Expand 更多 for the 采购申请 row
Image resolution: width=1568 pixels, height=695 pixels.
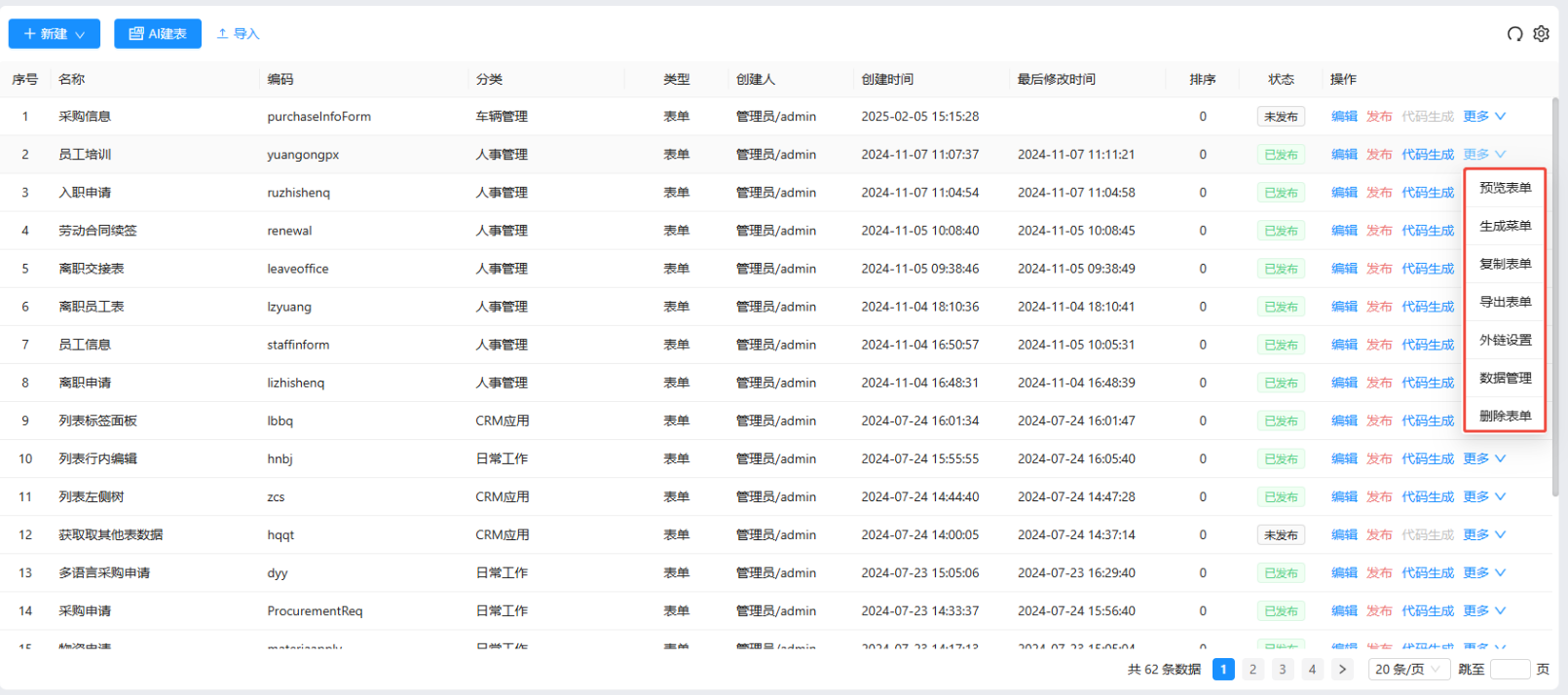1484,610
